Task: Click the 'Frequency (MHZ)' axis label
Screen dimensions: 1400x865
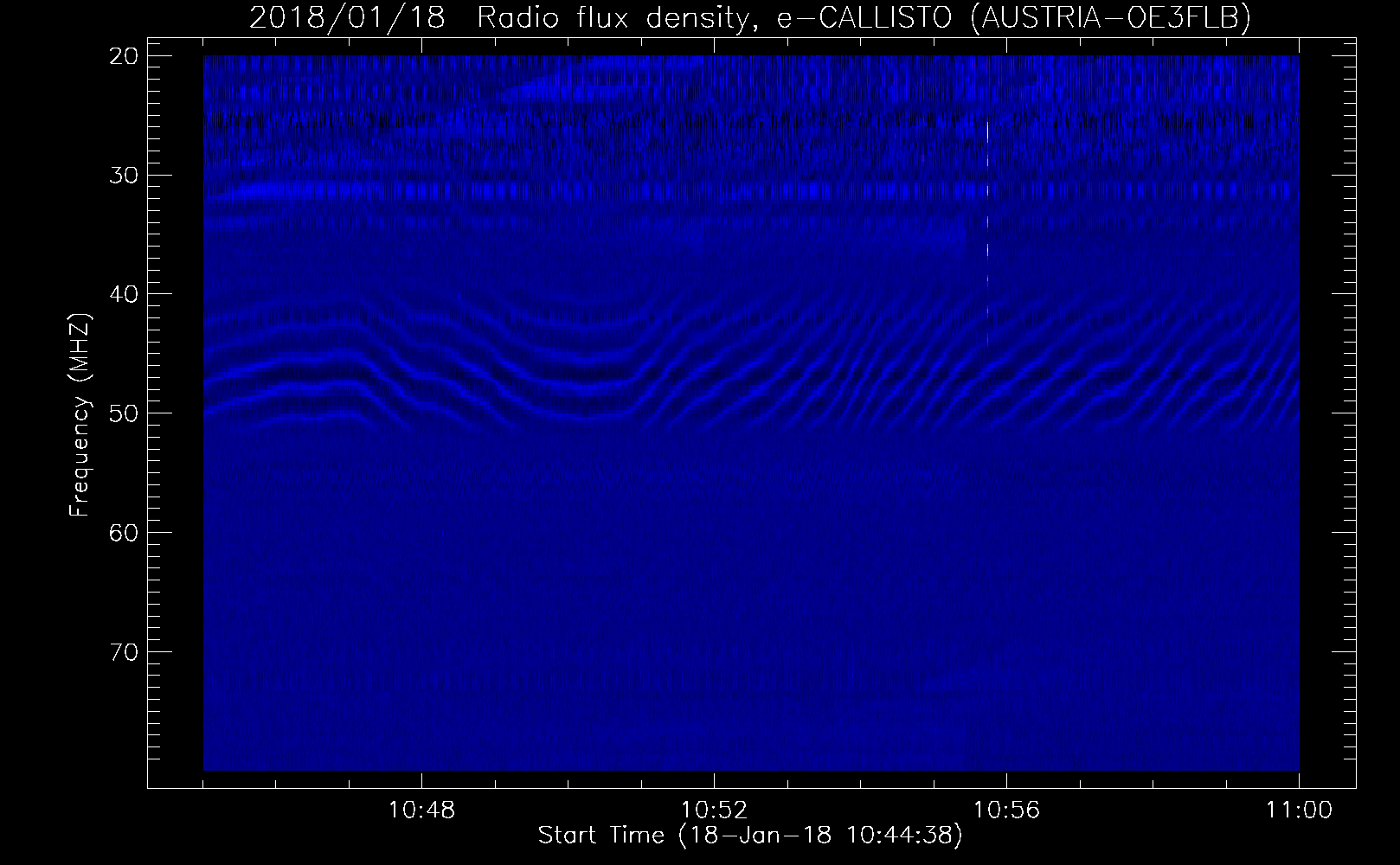Action: [80, 413]
